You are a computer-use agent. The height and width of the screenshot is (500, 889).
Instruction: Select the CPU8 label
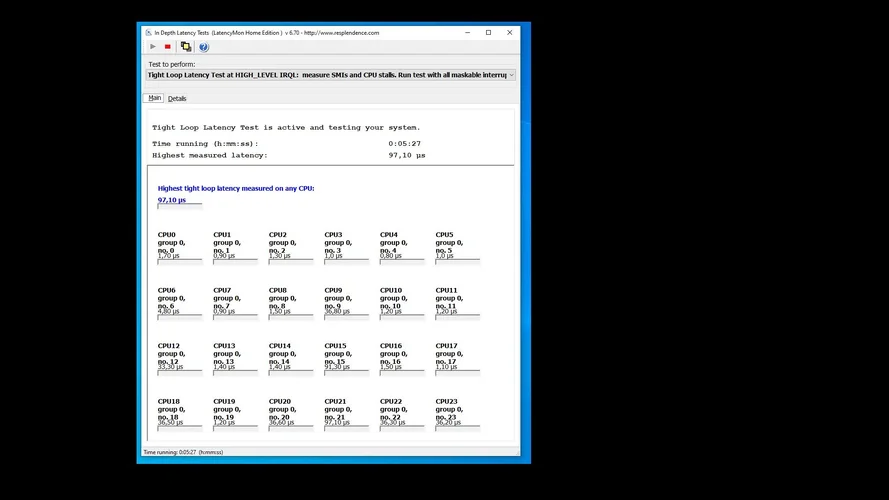pos(278,290)
